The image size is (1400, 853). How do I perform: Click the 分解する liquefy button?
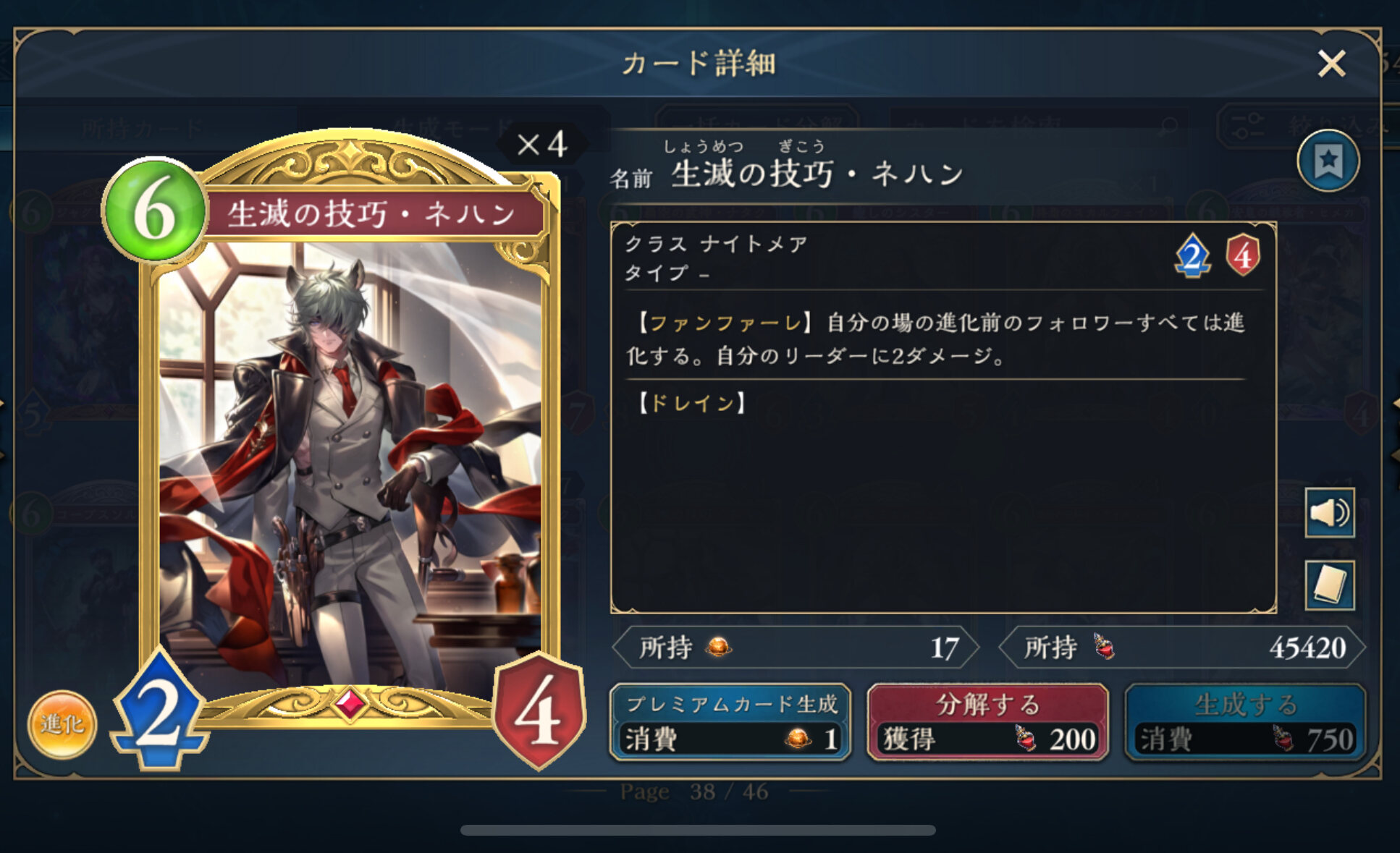click(x=987, y=722)
